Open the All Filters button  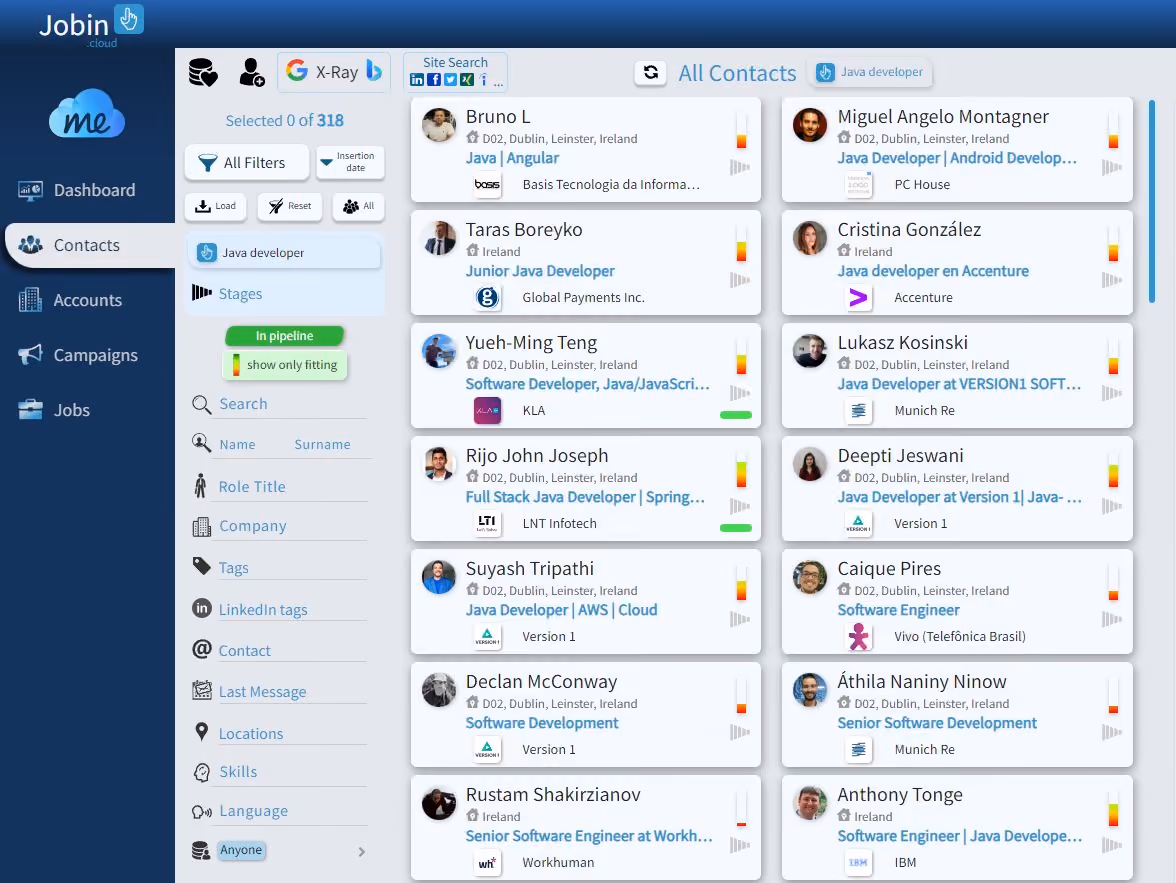(247, 163)
